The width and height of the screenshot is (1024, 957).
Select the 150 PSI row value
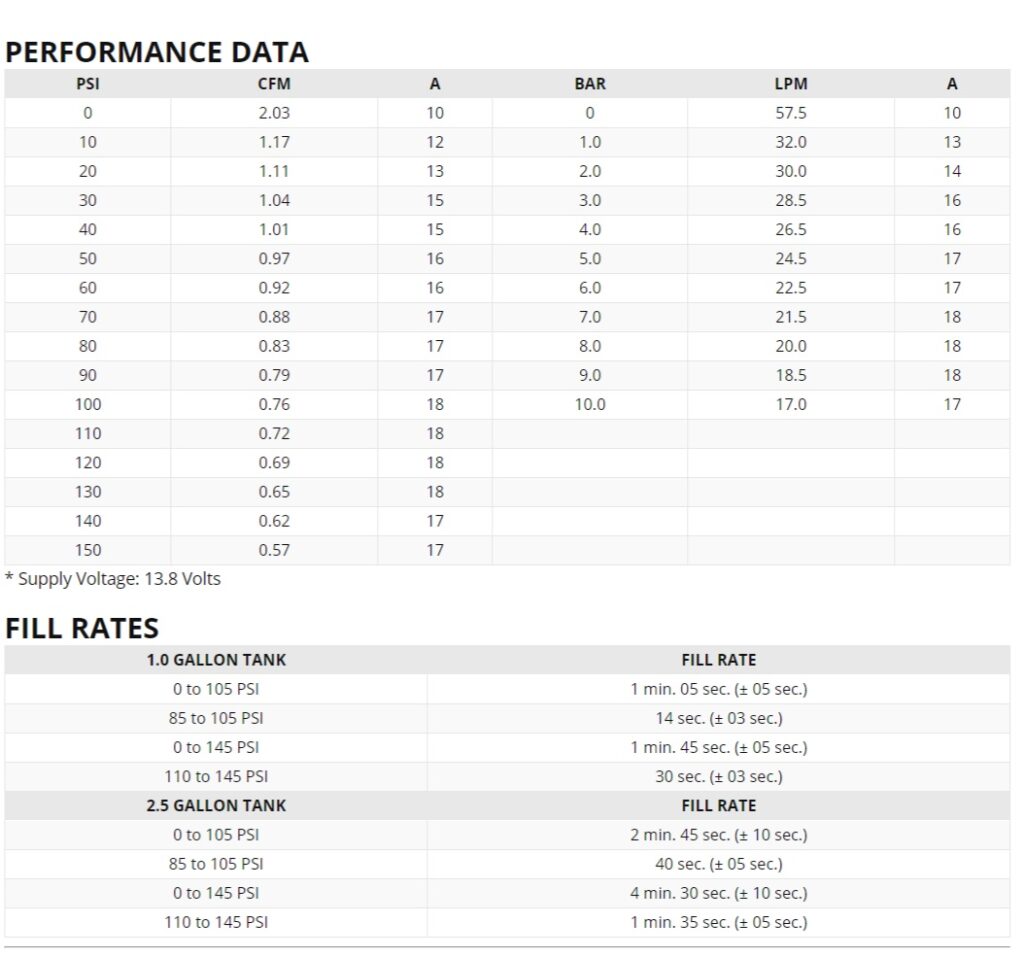pyautogui.click(x=88, y=550)
